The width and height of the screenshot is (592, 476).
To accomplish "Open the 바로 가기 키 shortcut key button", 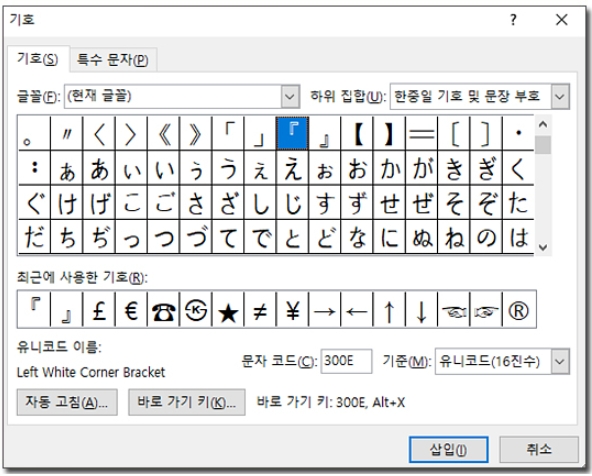I will [x=187, y=402].
